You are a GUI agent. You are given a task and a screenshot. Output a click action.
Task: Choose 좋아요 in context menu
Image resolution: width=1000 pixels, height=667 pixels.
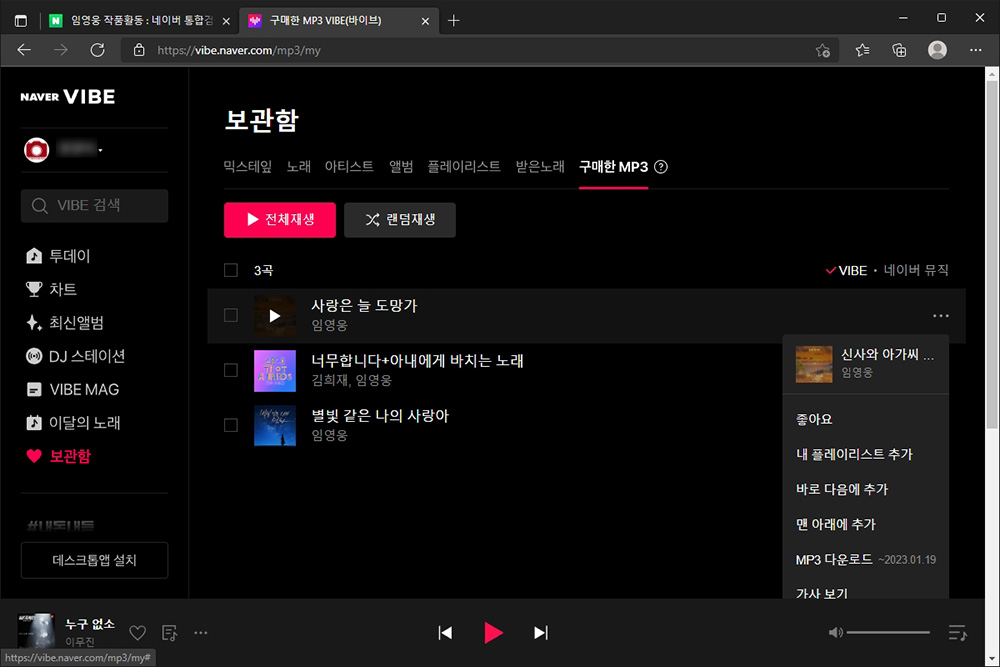click(x=814, y=419)
